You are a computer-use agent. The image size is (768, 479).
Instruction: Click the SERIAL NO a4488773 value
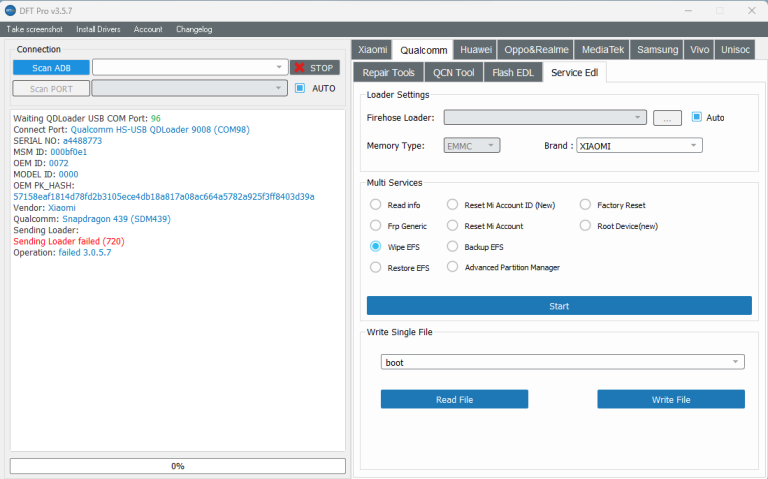click(82, 141)
